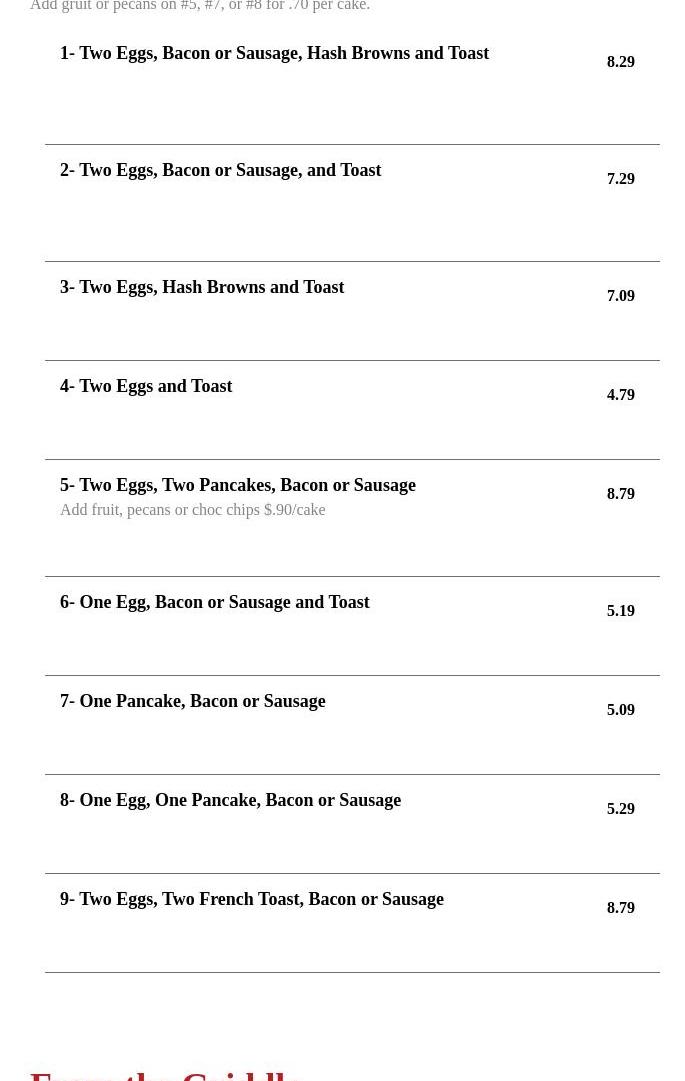
Task: Click the 5.09 price
Action: tap(620, 710)
